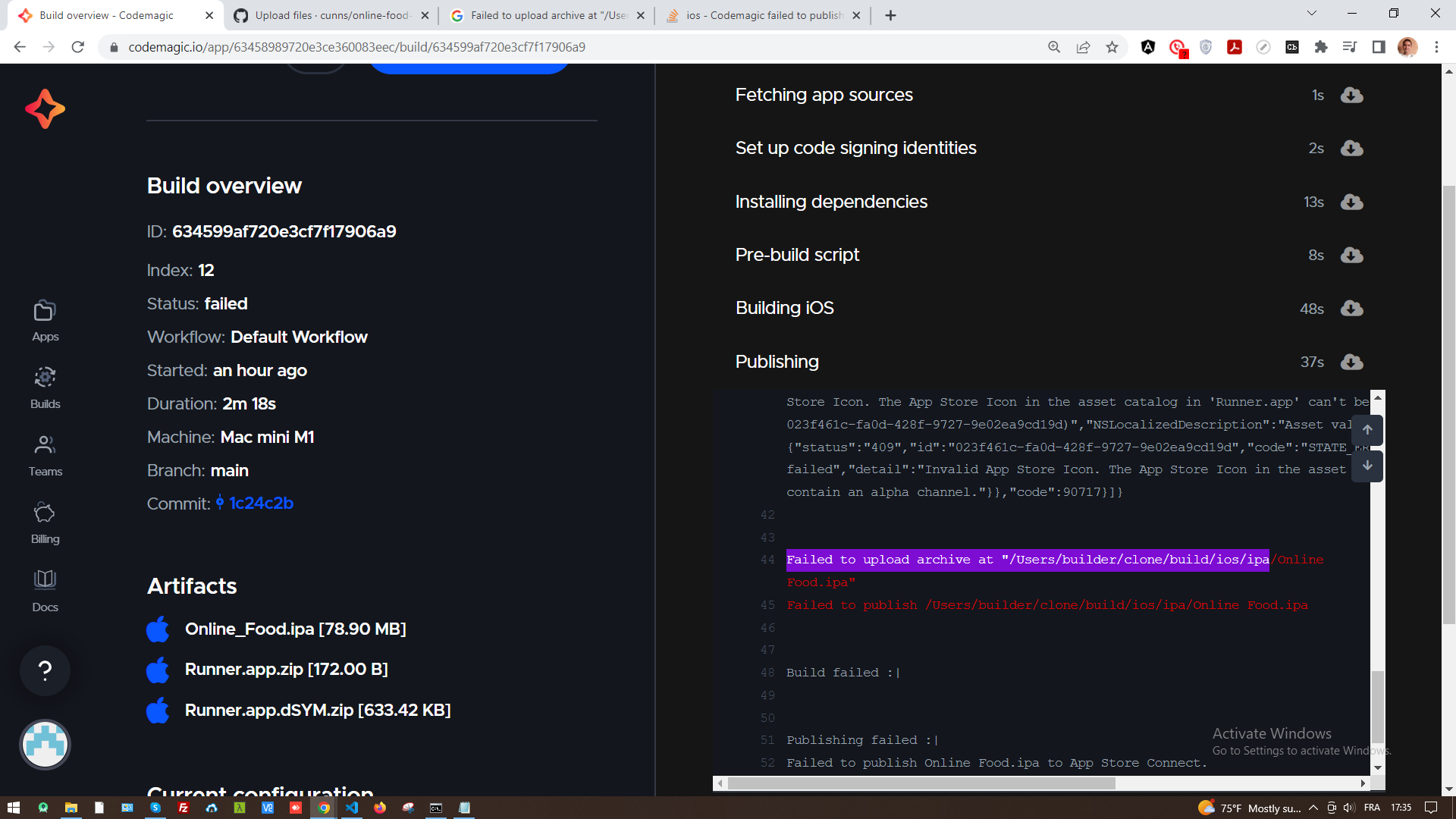
Task: Go back in browser history
Action: coord(20,47)
